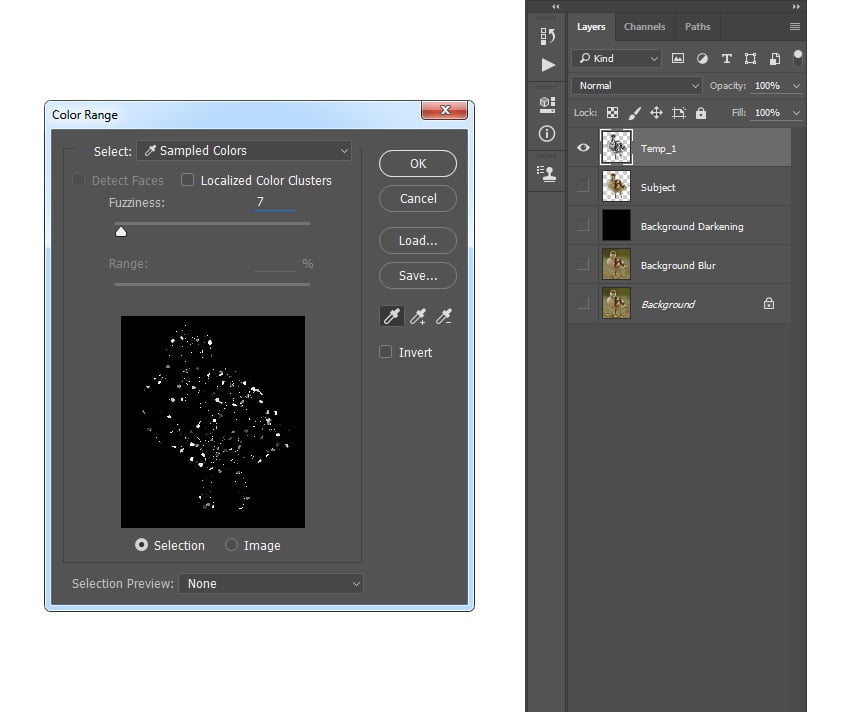Filter layers by type (T) icon

pos(726,59)
